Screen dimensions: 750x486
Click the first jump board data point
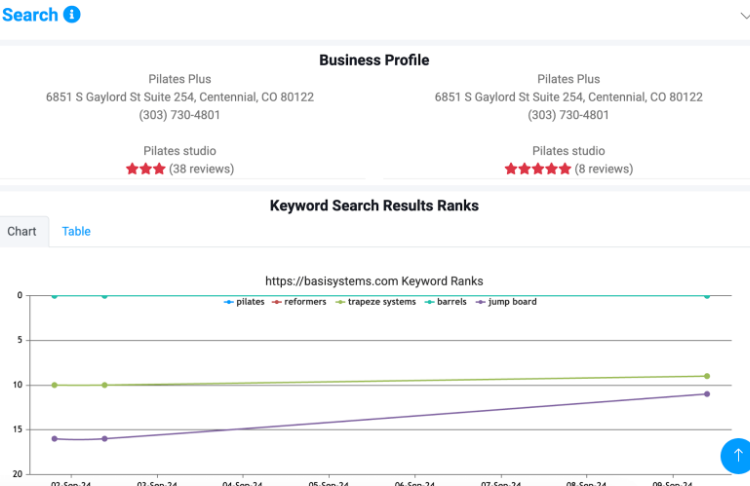55,439
